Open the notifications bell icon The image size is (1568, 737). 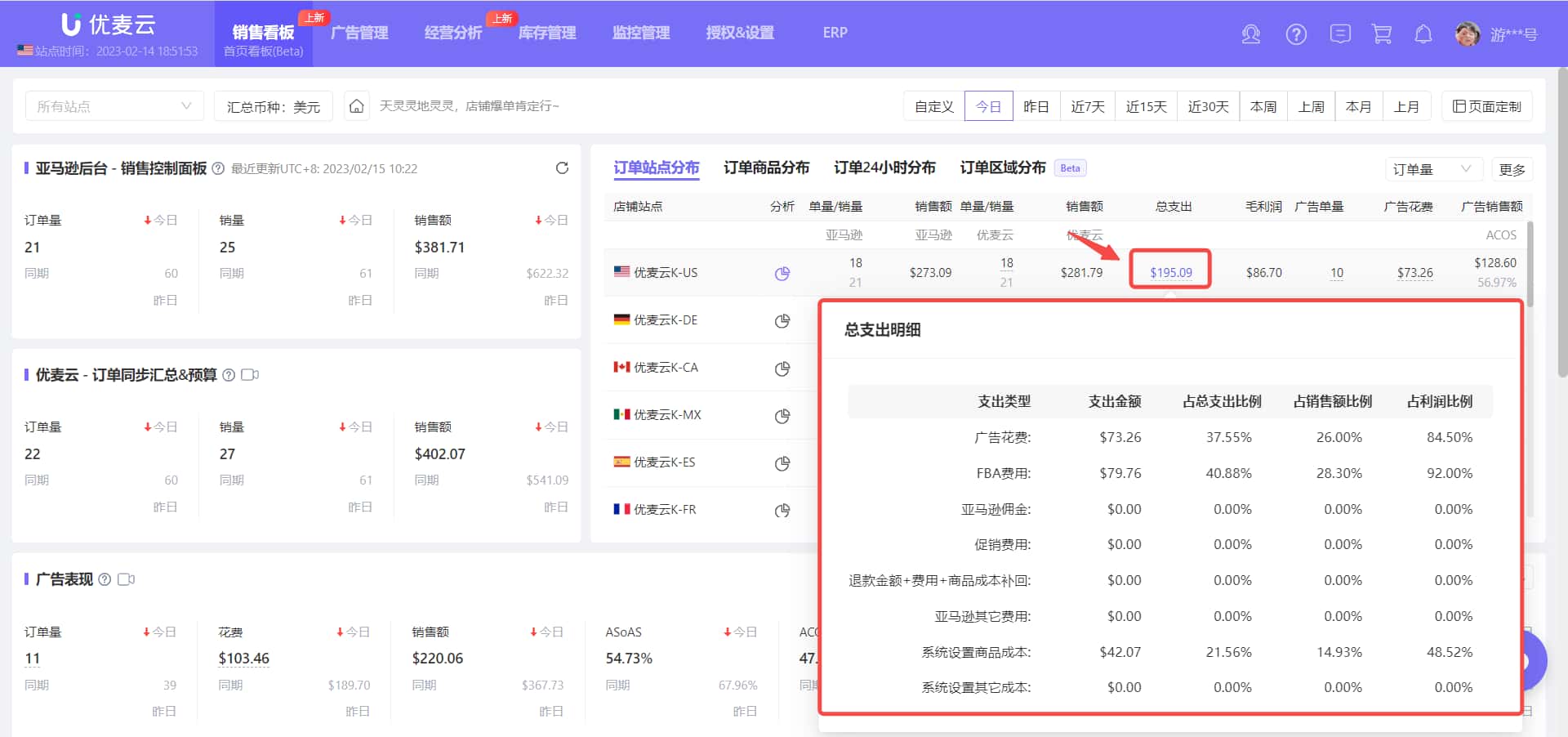(1423, 33)
